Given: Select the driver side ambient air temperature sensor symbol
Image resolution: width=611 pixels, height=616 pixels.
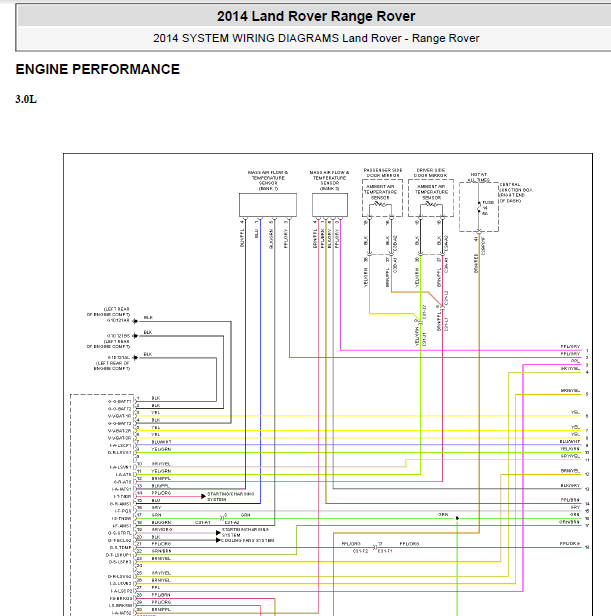Looking at the screenshot, I should pos(431,204).
